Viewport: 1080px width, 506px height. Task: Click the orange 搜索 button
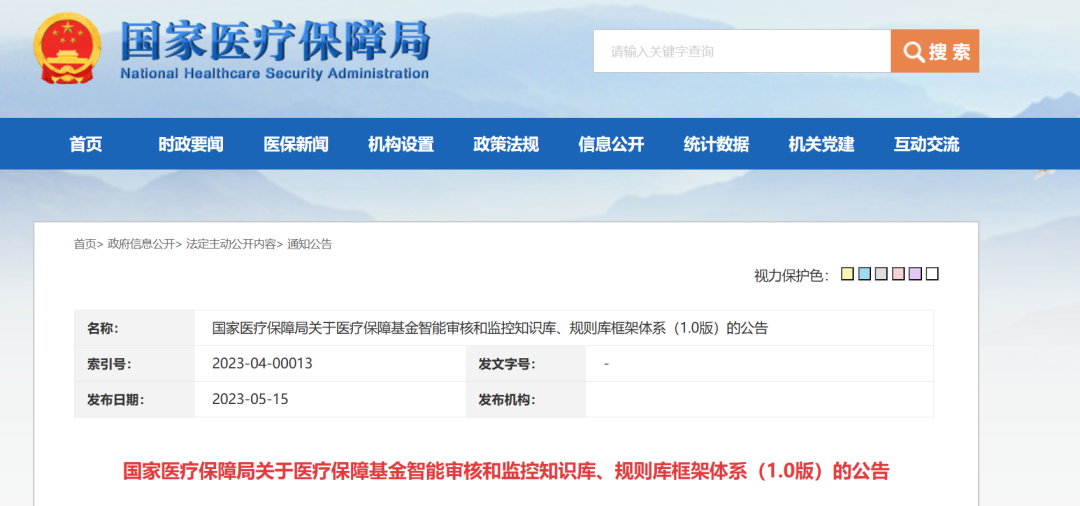[x=935, y=51]
